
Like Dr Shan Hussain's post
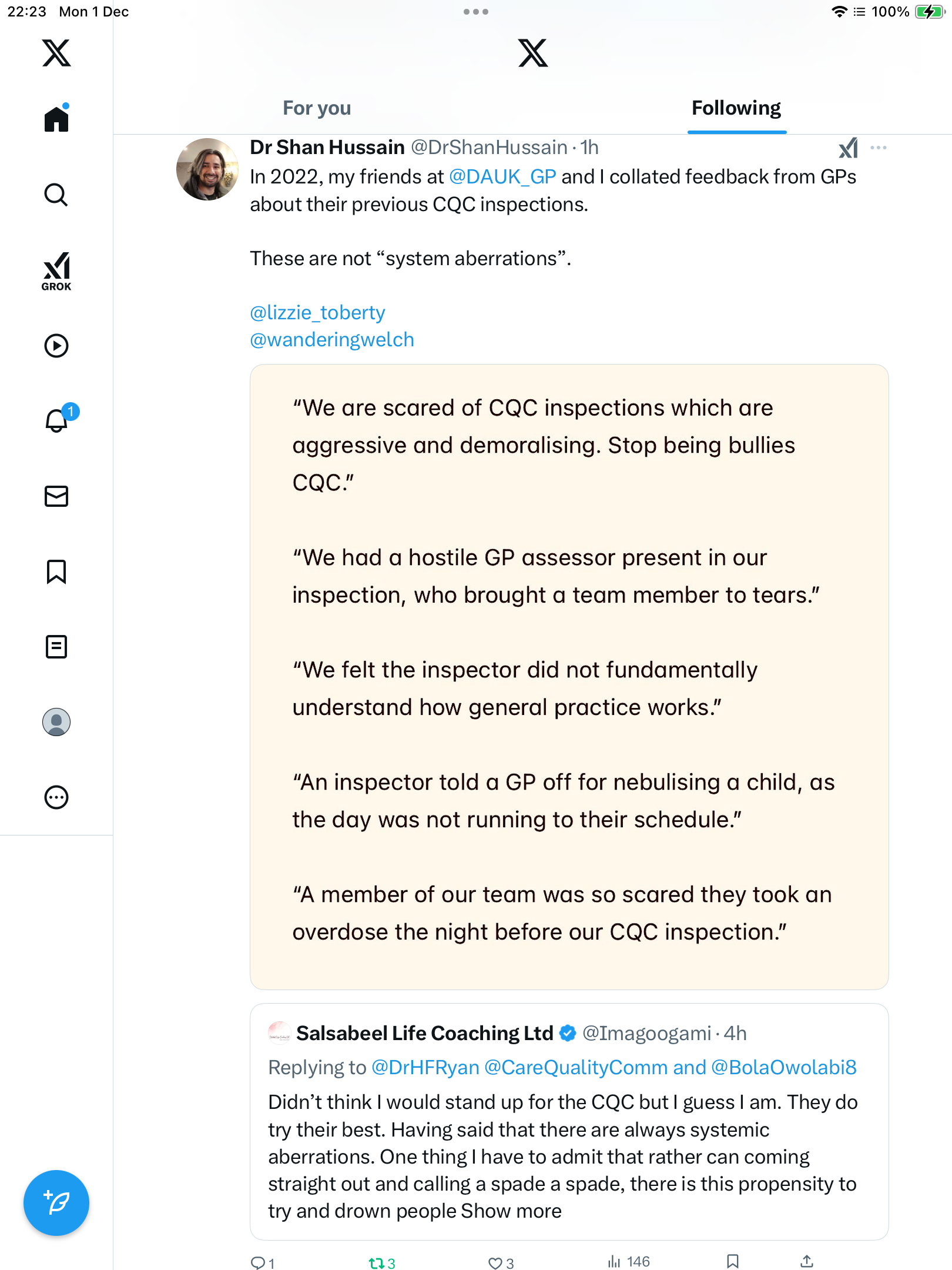tap(495, 1263)
